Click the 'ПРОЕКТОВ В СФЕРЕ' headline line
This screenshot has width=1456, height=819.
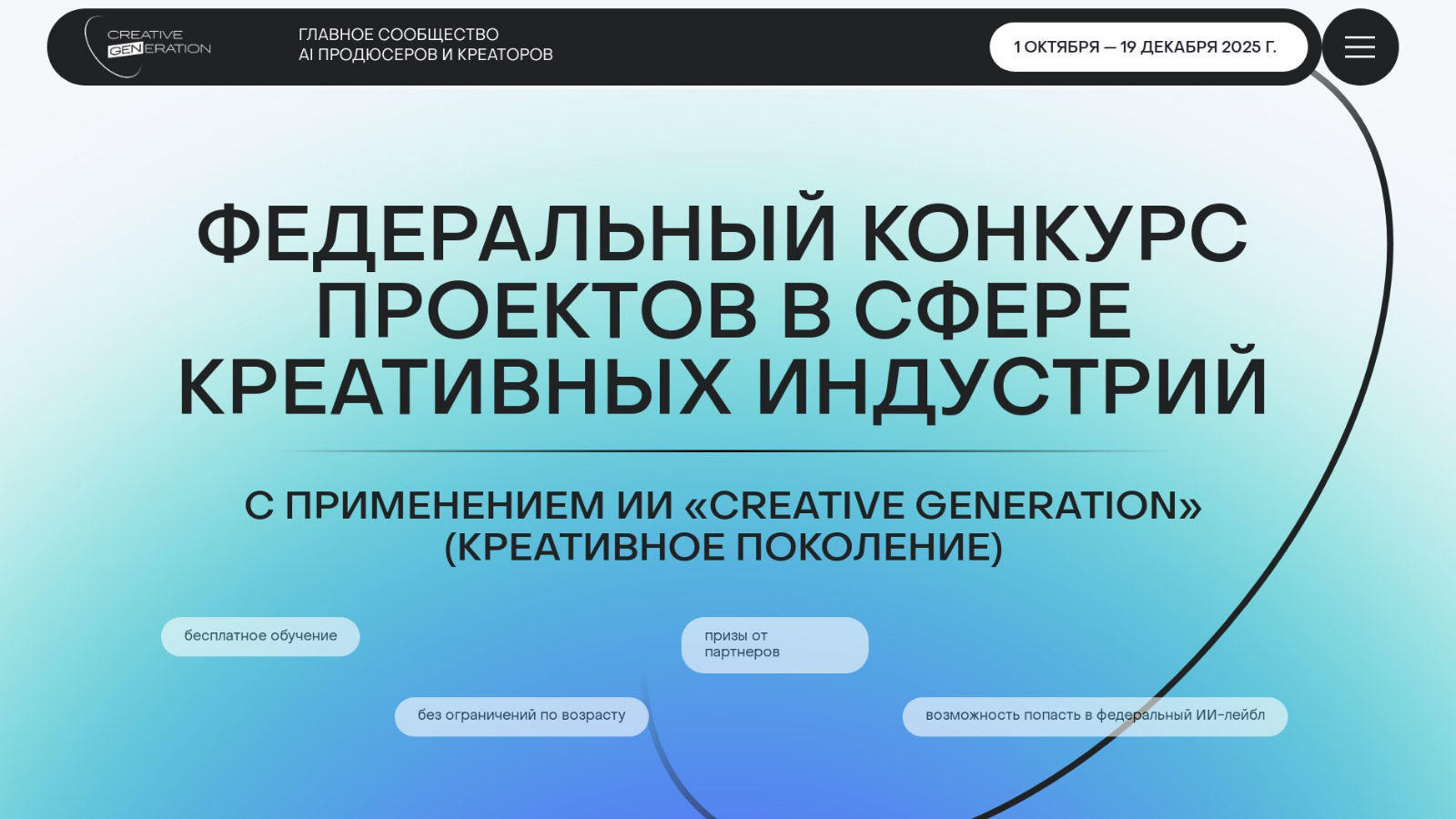(723, 310)
